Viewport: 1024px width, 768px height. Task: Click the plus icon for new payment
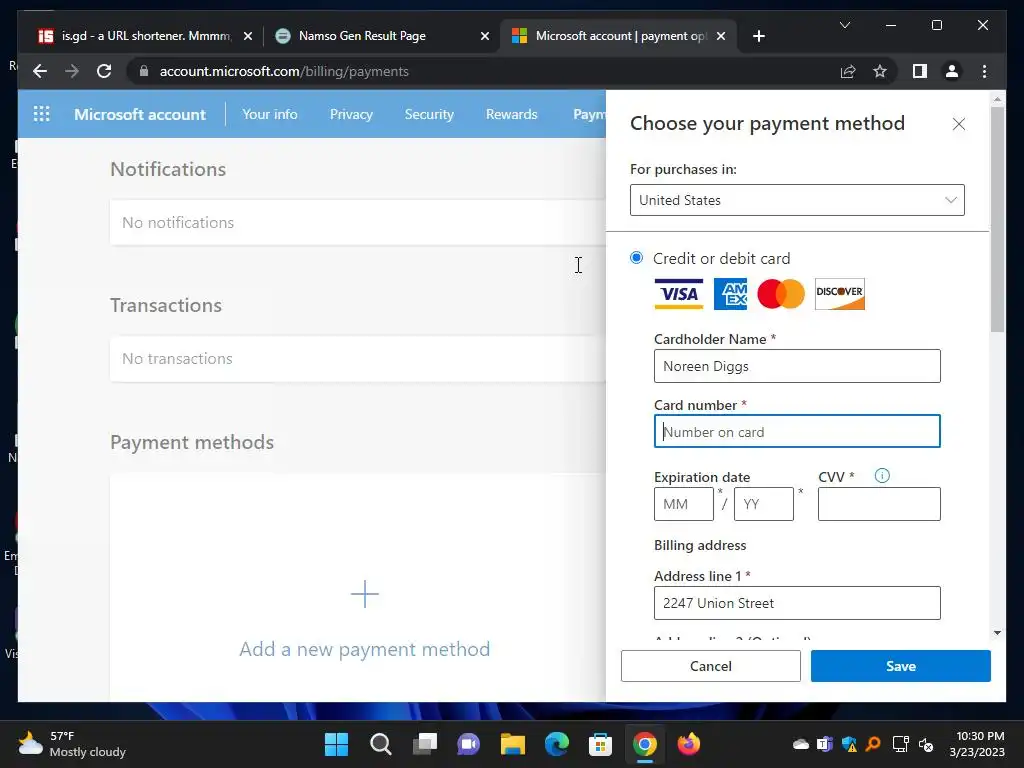click(x=364, y=594)
